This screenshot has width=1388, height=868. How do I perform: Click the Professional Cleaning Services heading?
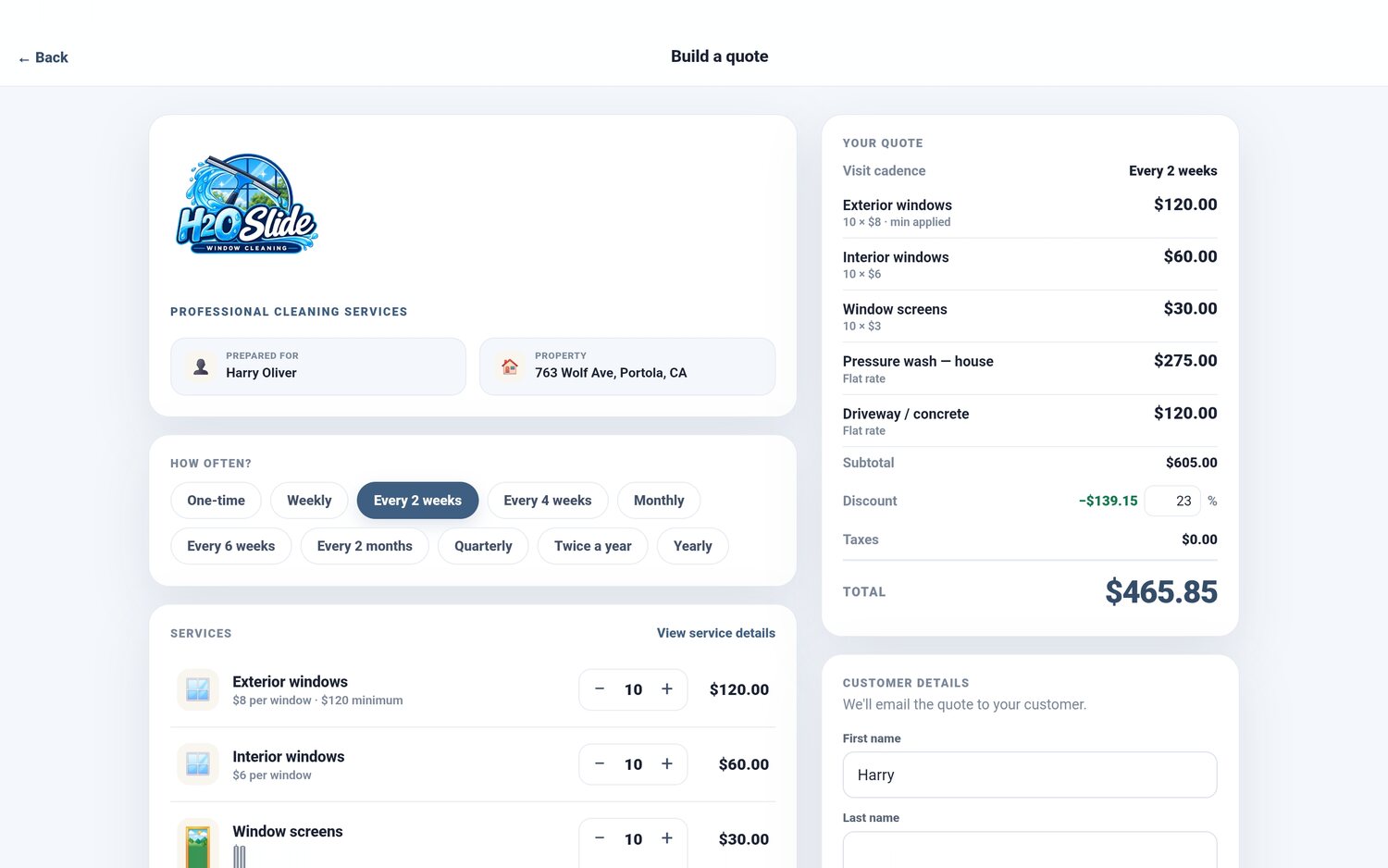coord(289,312)
